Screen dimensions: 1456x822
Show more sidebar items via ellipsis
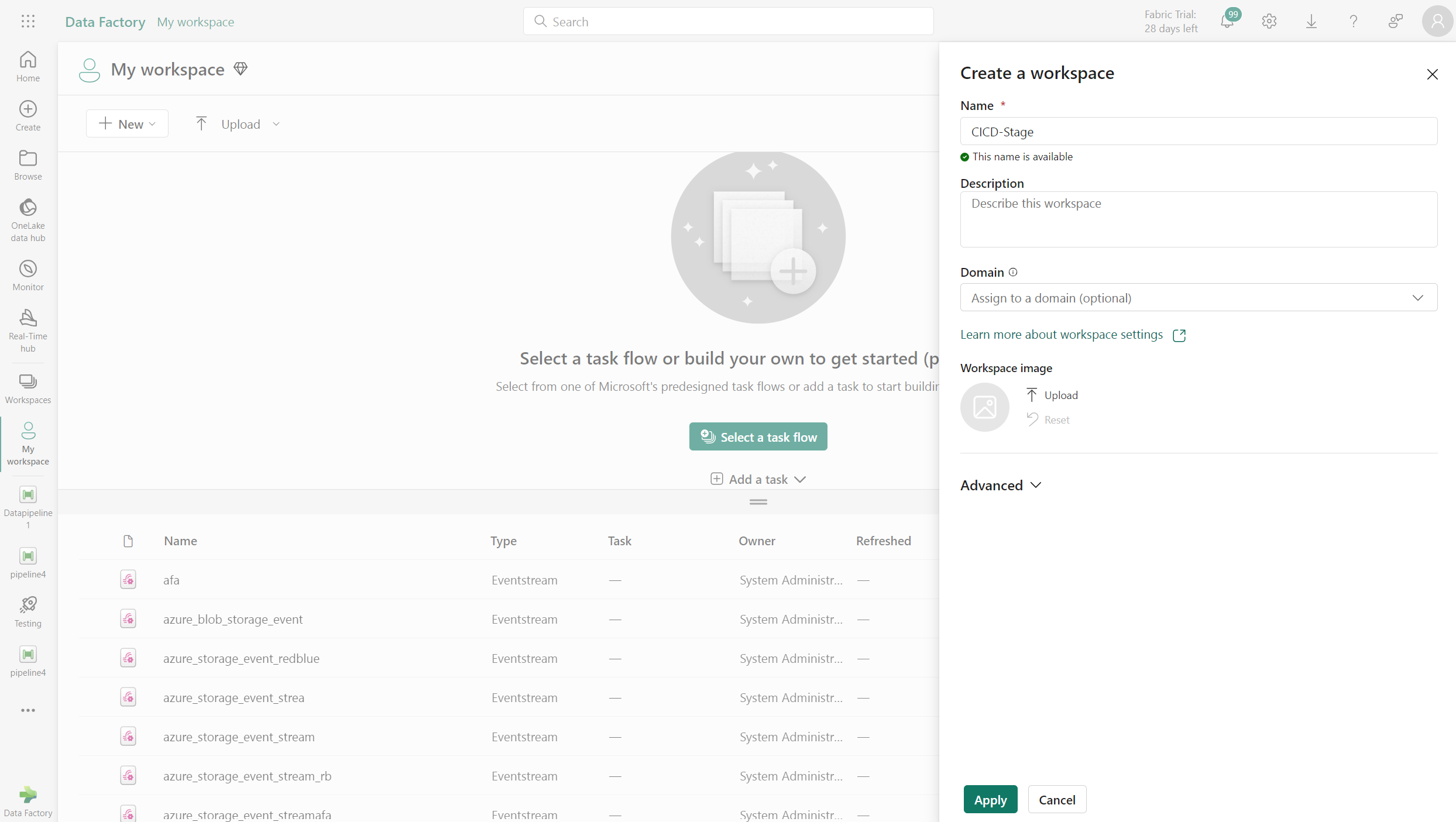coord(28,710)
